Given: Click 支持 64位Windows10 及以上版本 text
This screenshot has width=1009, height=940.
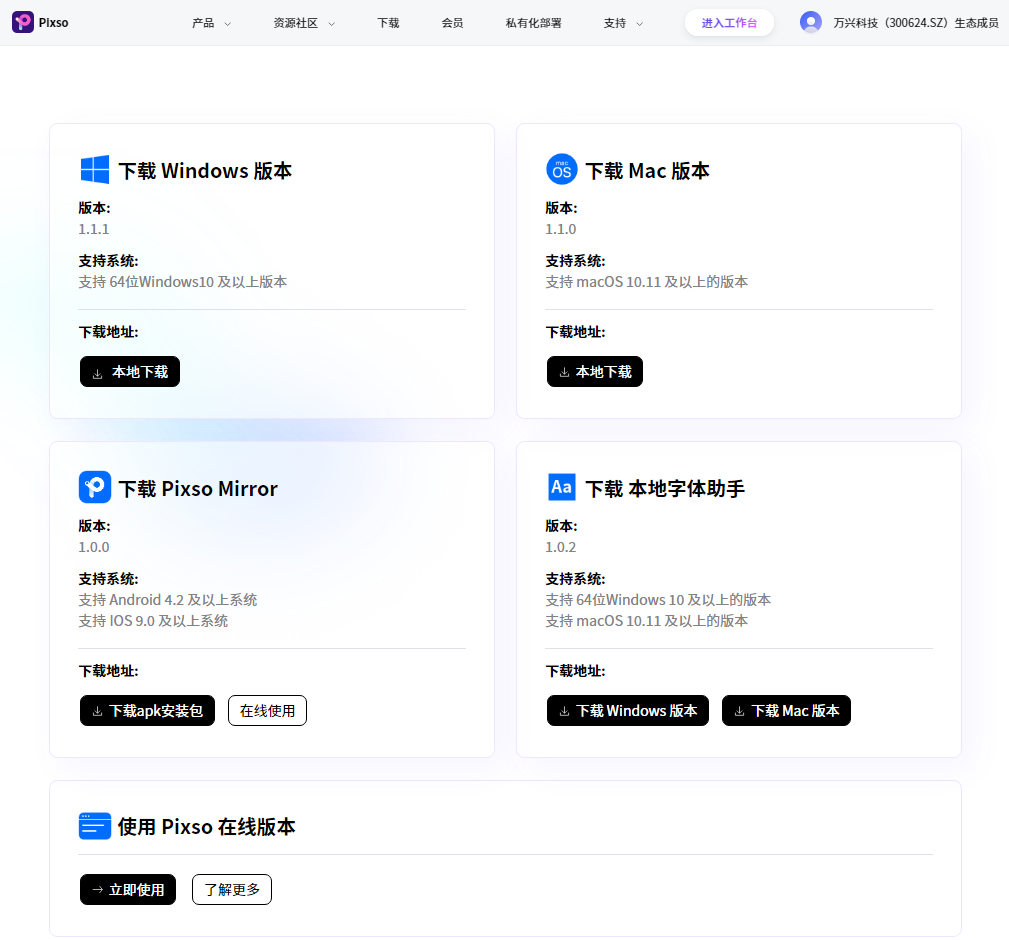Looking at the screenshot, I should point(183,282).
